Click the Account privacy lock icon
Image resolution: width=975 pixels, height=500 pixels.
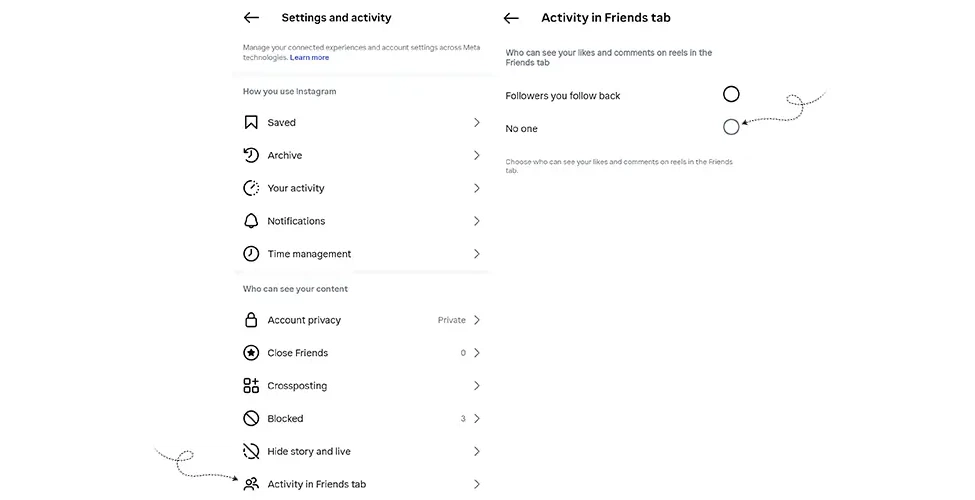click(x=251, y=320)
